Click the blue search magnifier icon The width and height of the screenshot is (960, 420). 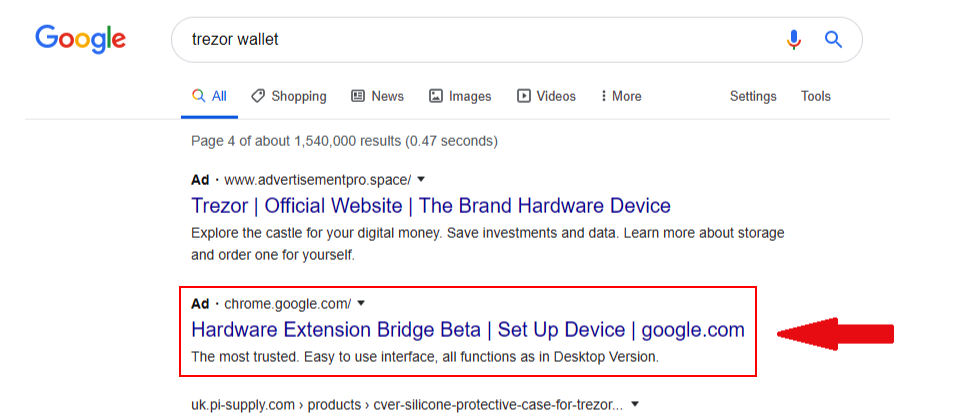(833, 40)
